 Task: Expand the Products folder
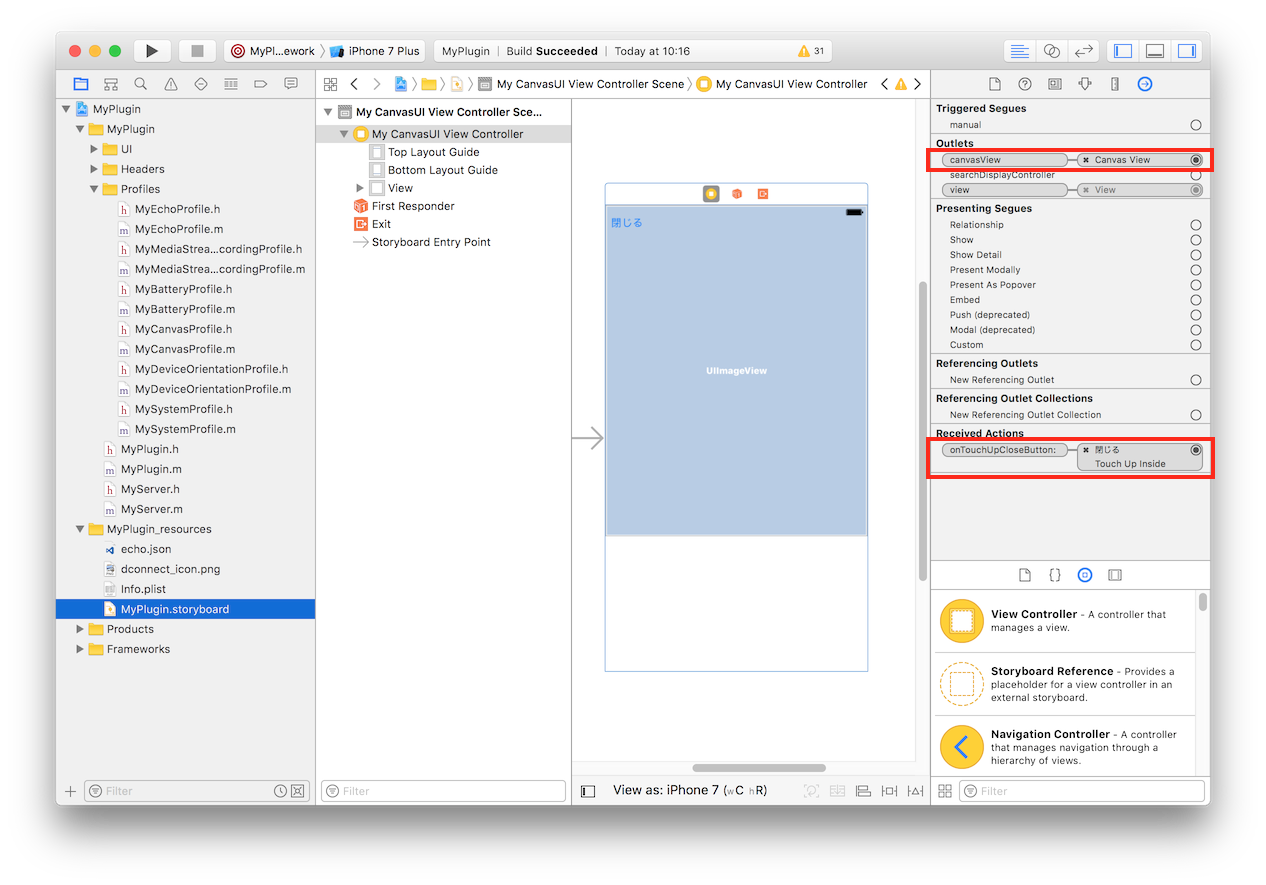click(81, 629)
